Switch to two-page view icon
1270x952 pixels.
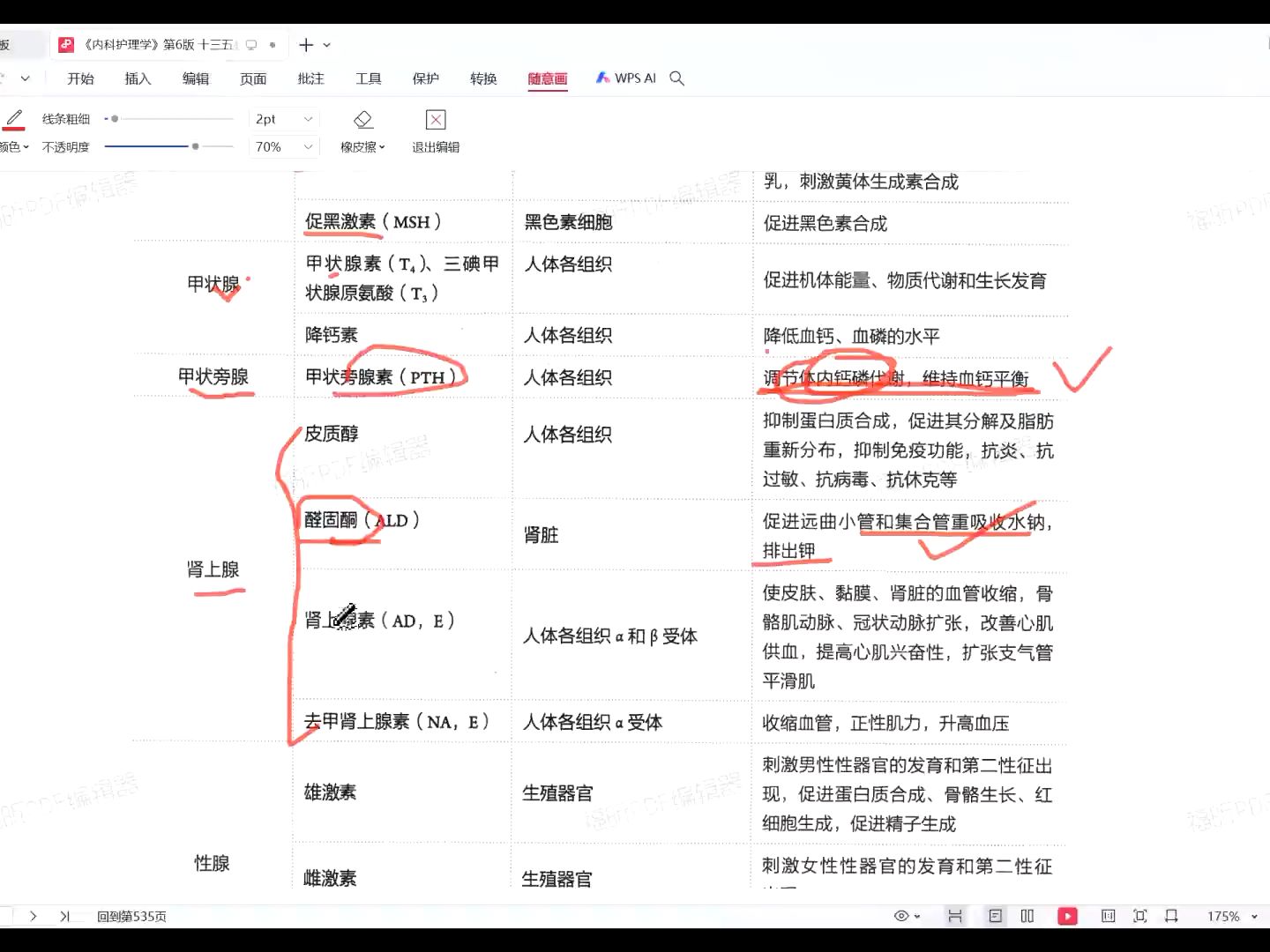[1027, 917]
